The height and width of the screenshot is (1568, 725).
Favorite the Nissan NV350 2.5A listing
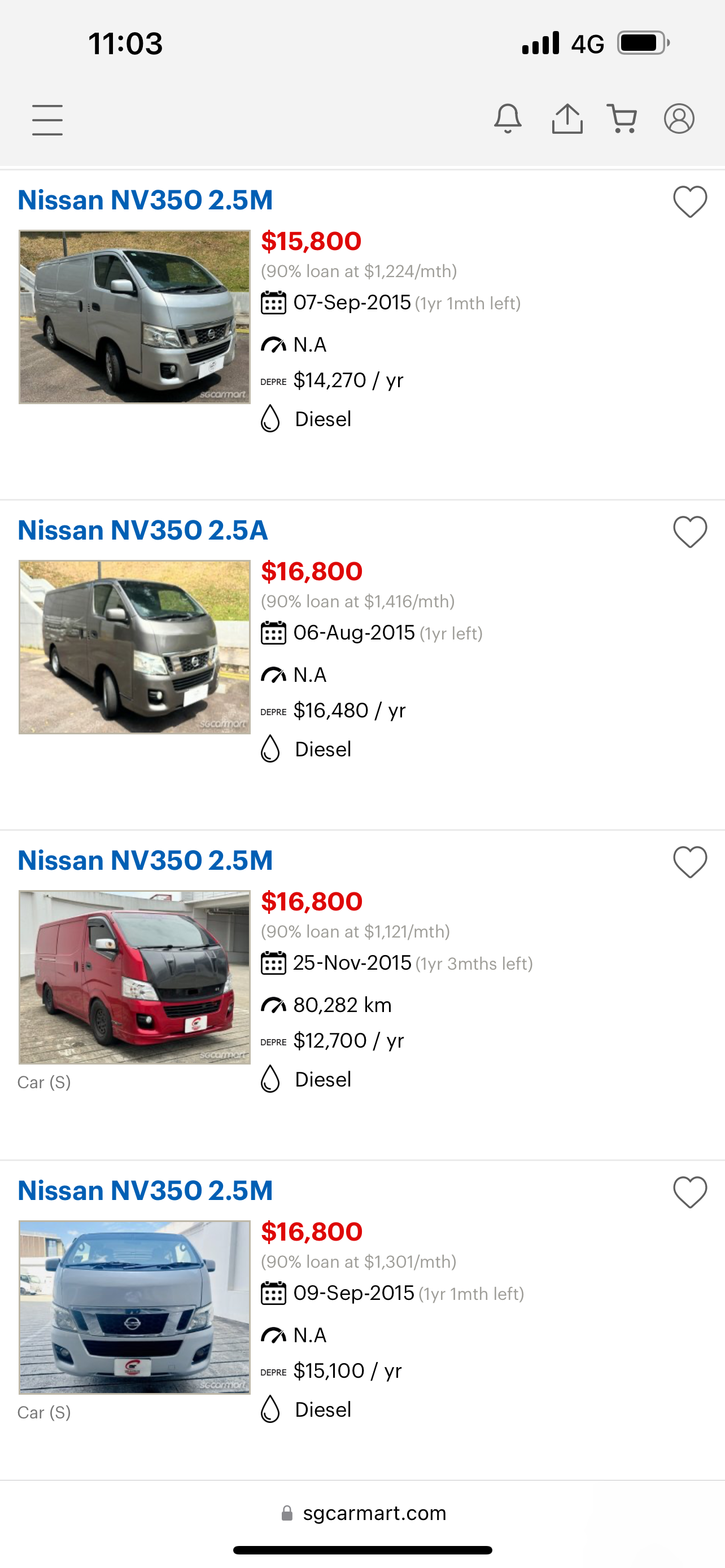(689, 532)
